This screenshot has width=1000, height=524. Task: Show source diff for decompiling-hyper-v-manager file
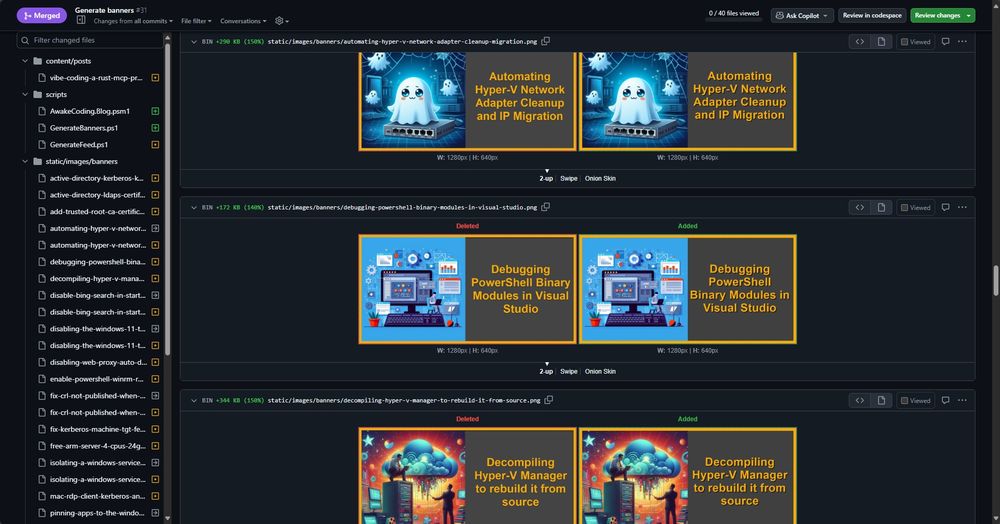[x=860, y=400]
